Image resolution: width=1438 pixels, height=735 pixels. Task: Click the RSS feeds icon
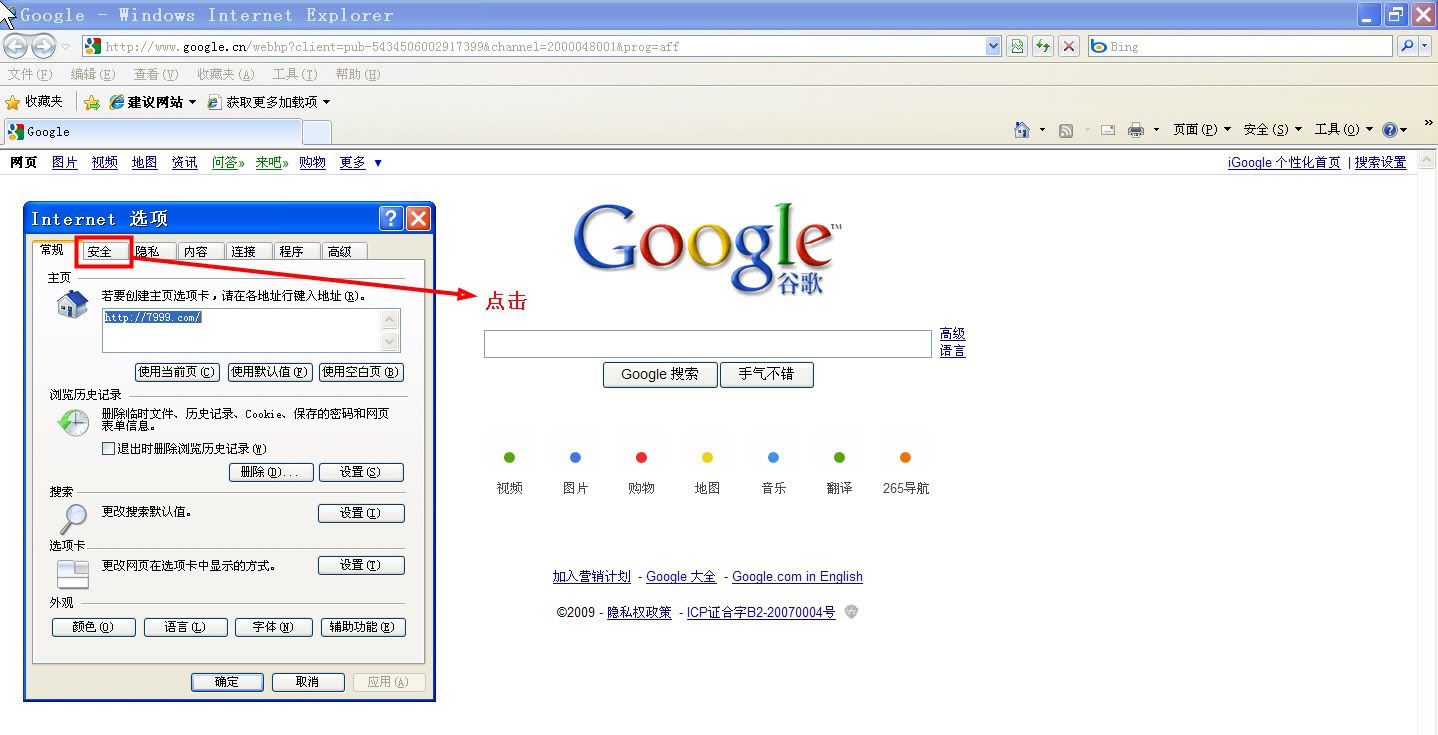coord(1066,130)
